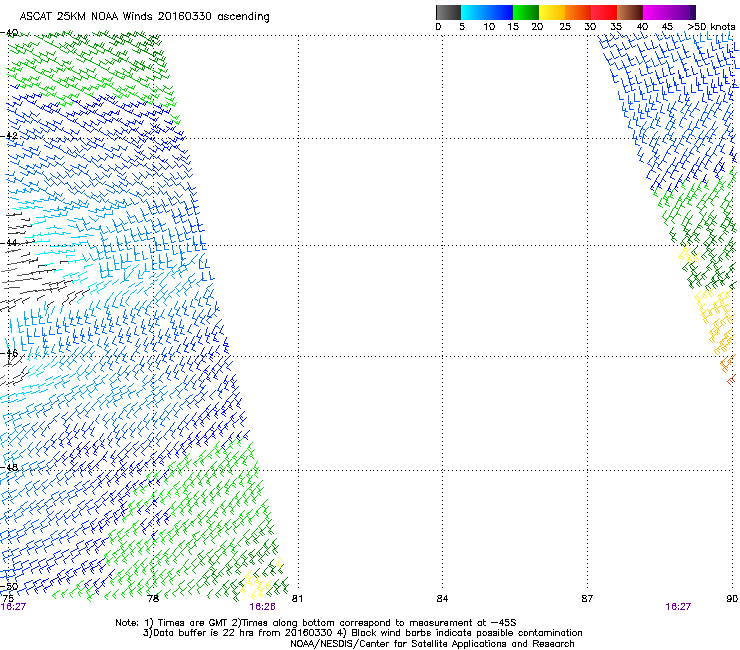Click the '25' legend scale label

point(565,27)
